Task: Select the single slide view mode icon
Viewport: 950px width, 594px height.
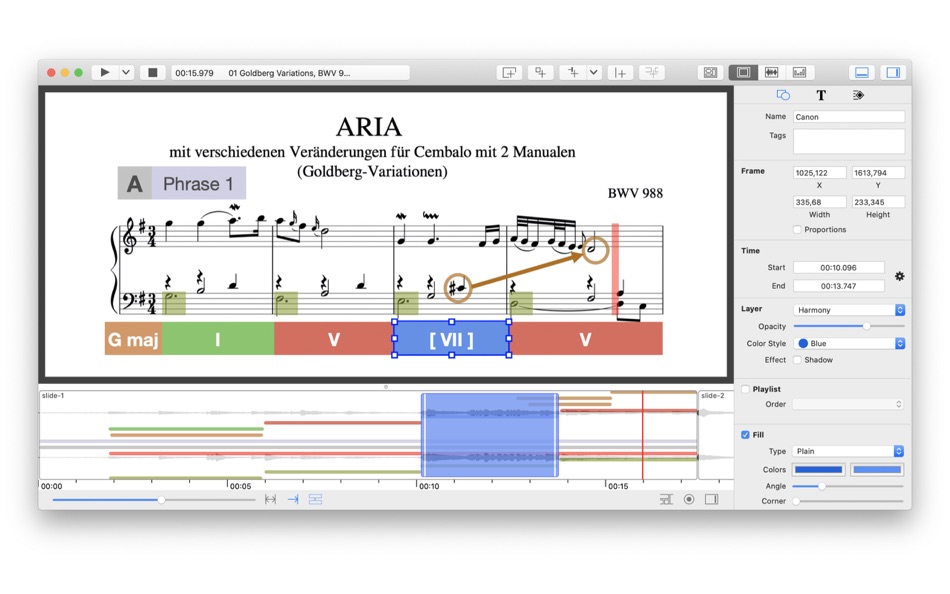Action: pyautogui.click(x=743, y=73)
